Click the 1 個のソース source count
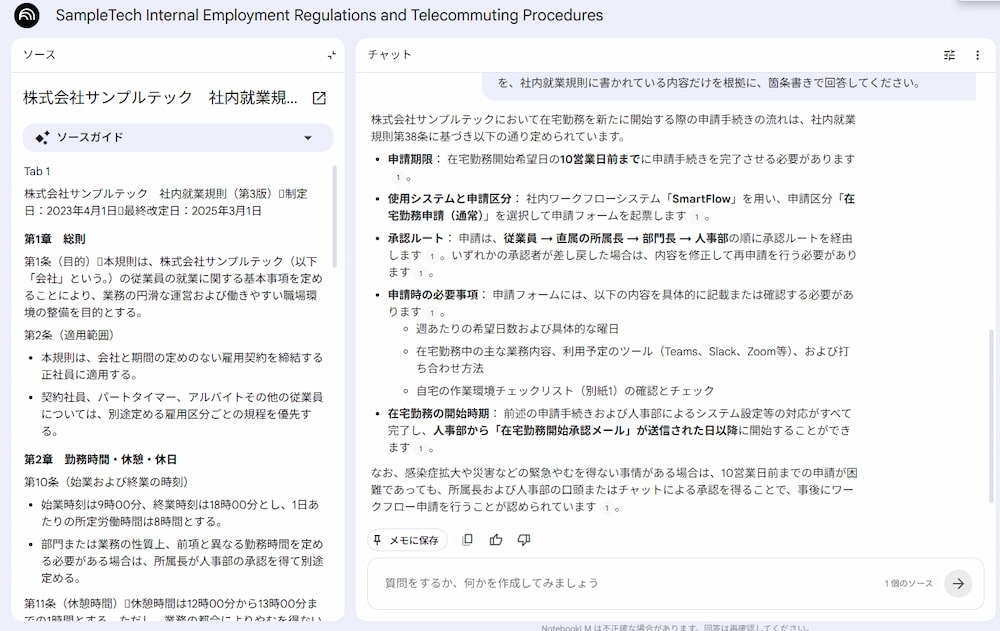The width and height of the screenshot is (1000, 631). pos(909,583)
